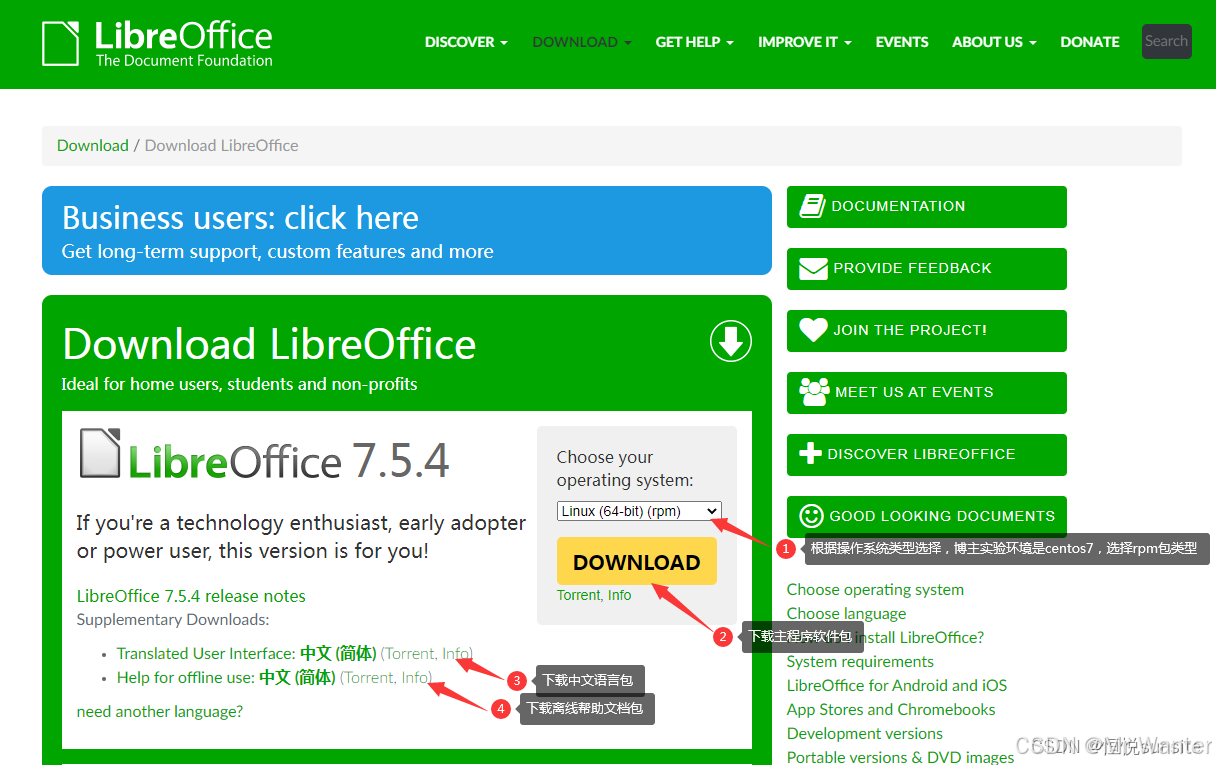
Task: Click the Discover LibreOffice button
Action: tap(927, 455)
